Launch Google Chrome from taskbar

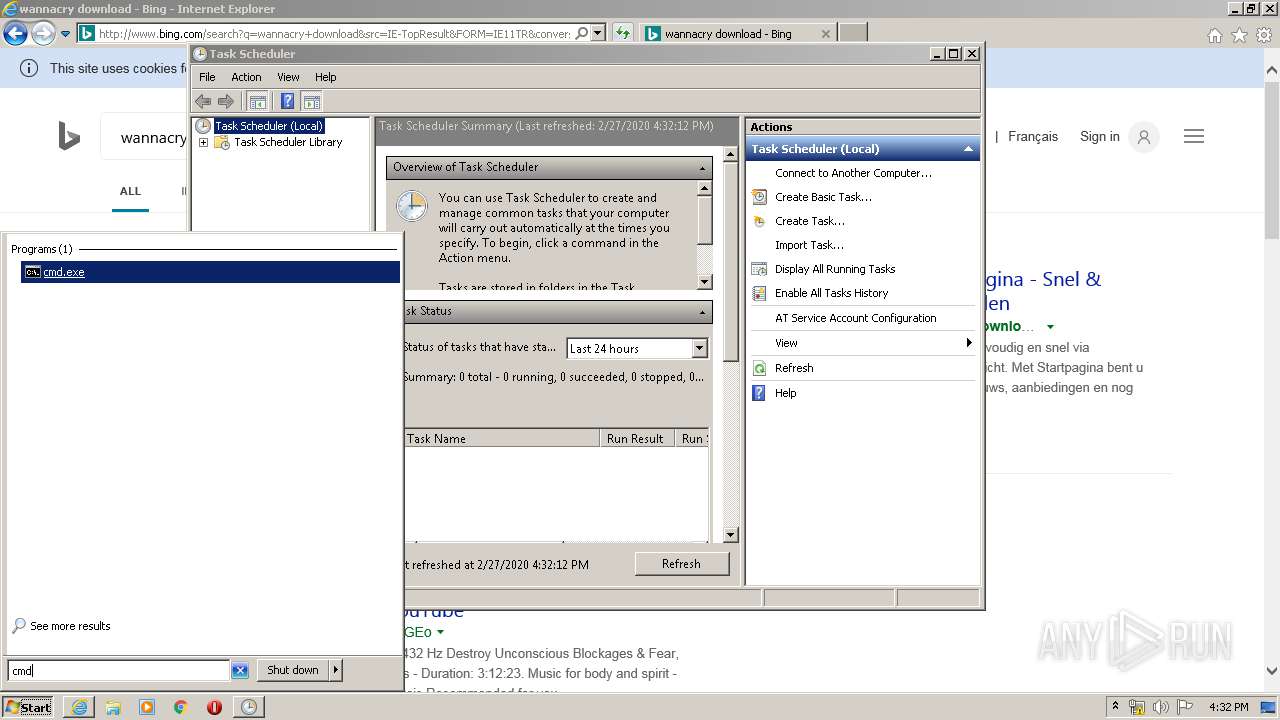181,707
